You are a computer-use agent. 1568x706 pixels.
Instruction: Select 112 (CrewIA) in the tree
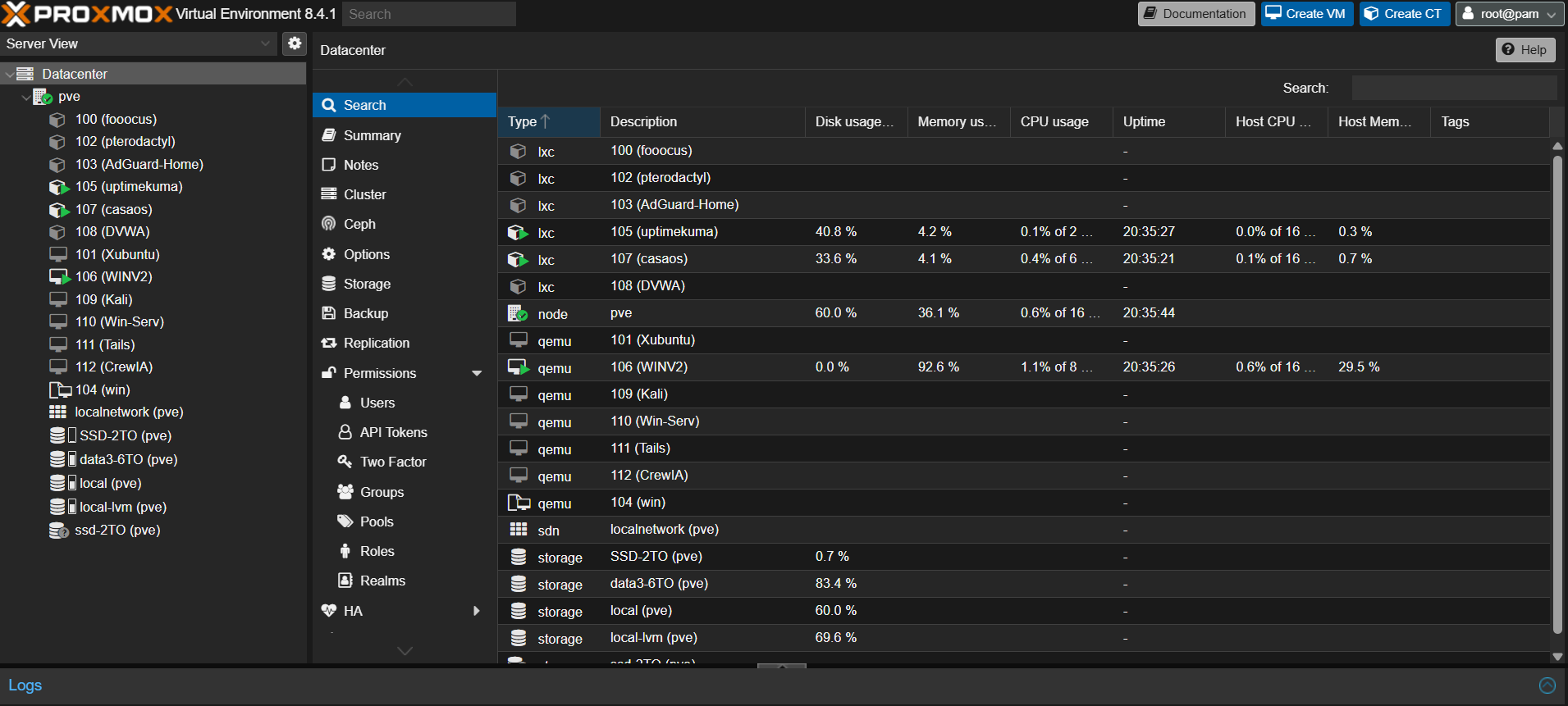114,367
